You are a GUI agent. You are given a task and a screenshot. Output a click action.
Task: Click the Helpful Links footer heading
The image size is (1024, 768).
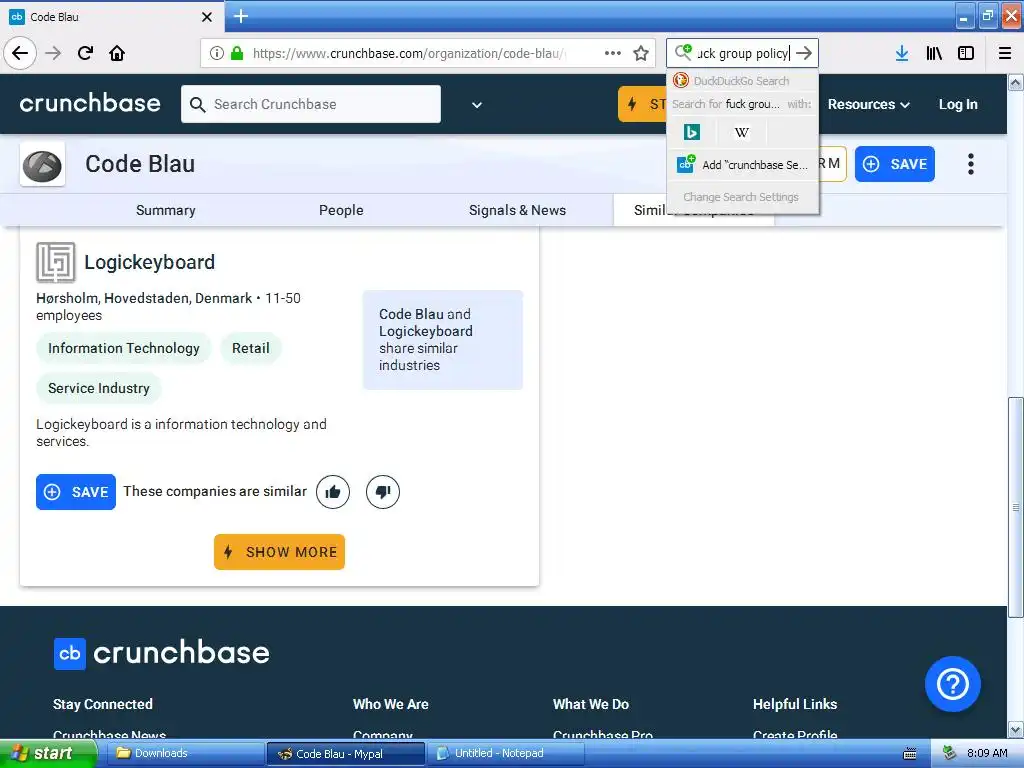[x=795, y=704]
